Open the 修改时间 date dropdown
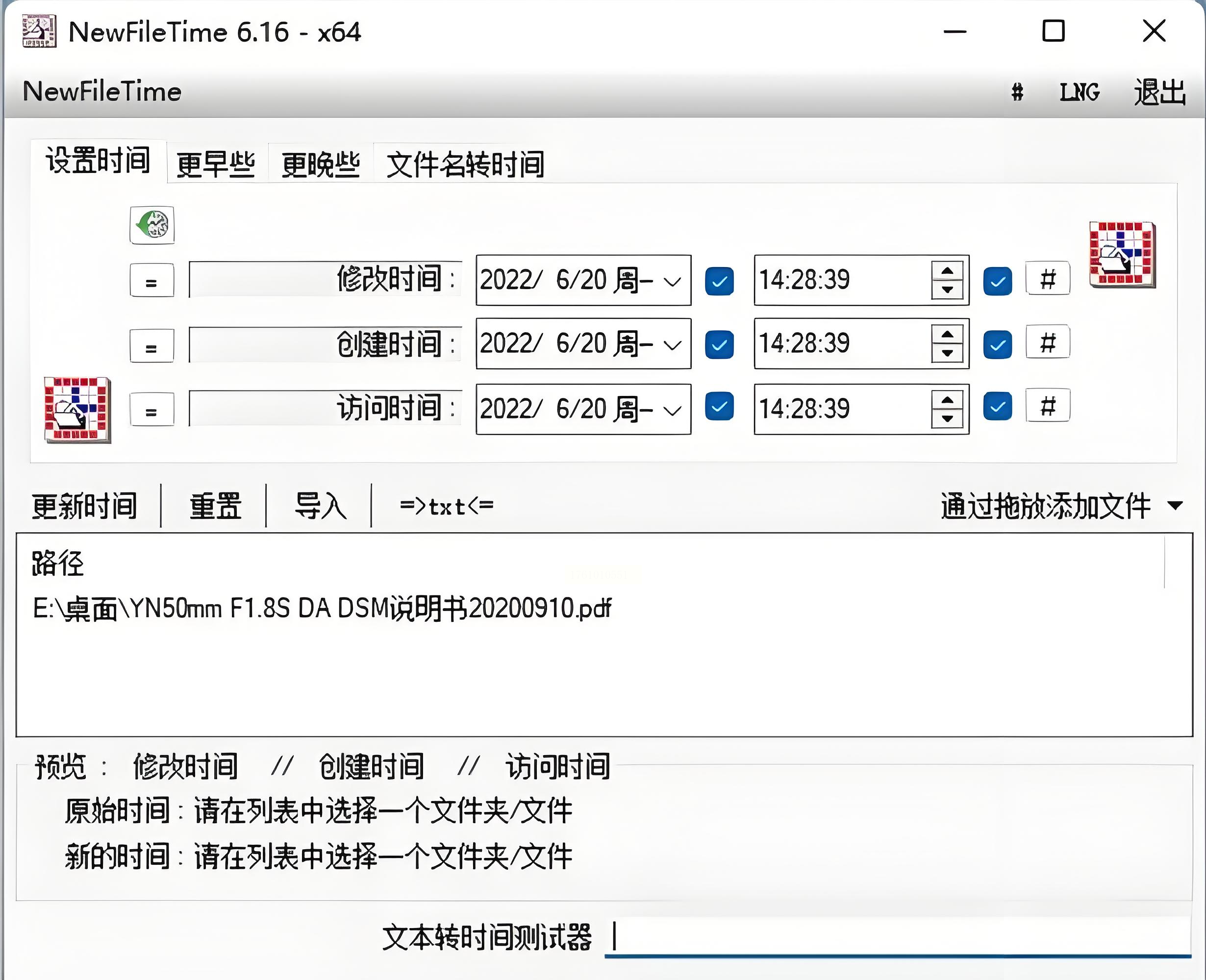Screen dimensions: 1206x980 (x=672, y=281)
